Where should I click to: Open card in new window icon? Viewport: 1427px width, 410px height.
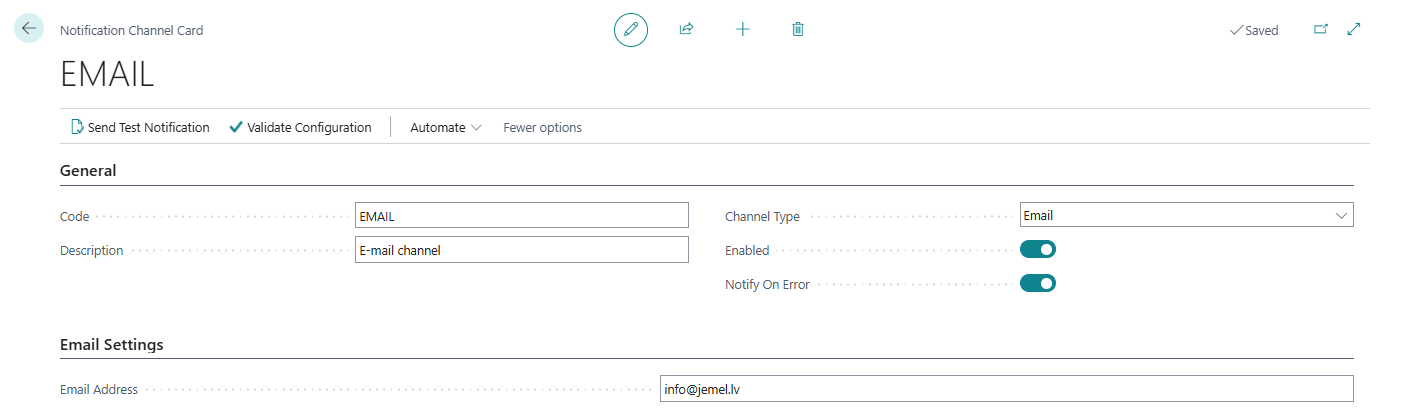point(1320,30)
